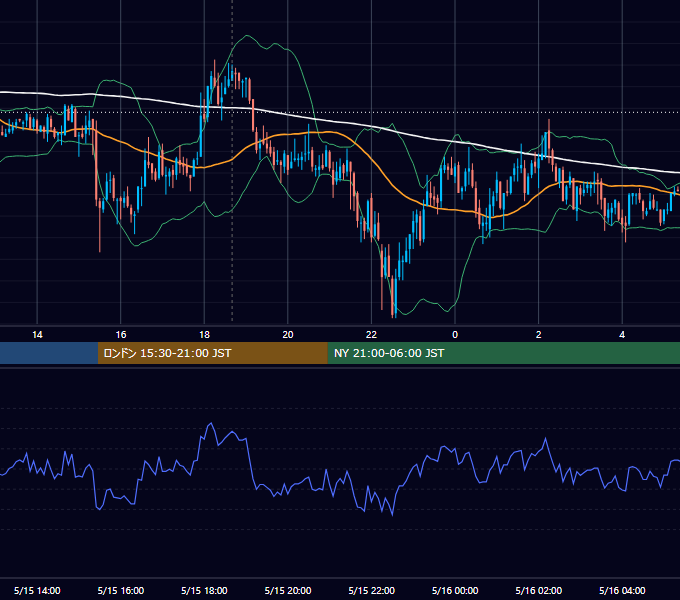Click the 4 hour label on price chart axis
The height and width of the screenshot is (600, 680).
[x=622, y=335]
